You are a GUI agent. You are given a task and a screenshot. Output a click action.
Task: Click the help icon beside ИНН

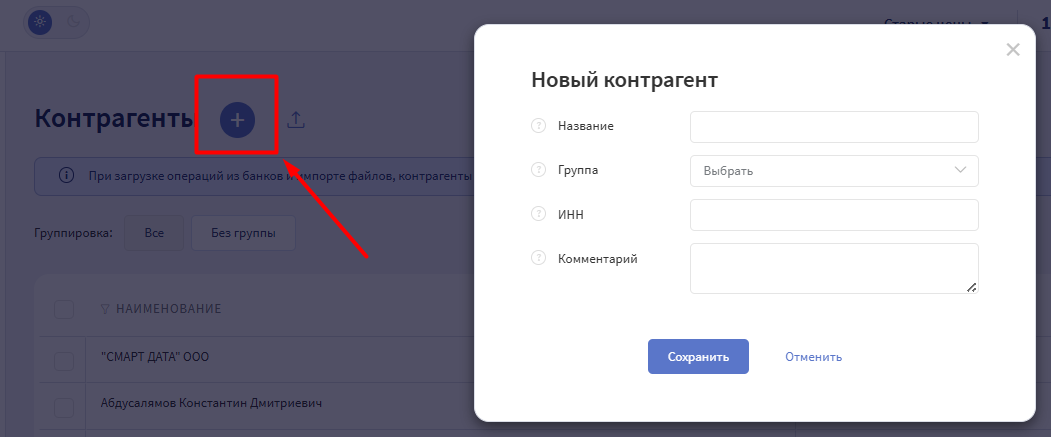(538, 214)
